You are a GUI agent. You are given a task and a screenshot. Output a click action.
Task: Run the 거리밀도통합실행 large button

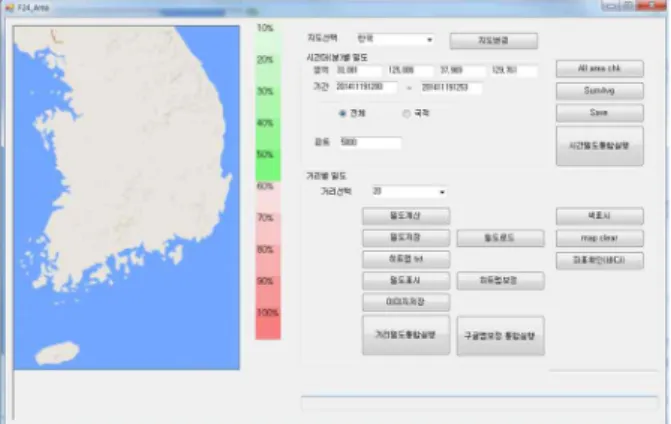(406, 335)
